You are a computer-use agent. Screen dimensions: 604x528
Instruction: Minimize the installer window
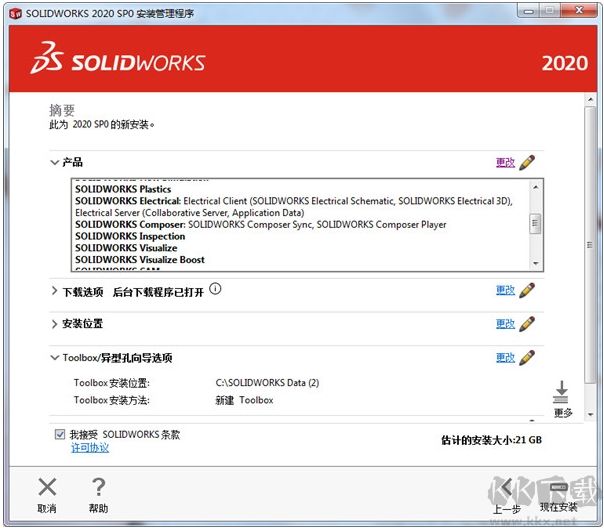click(528, 11)
